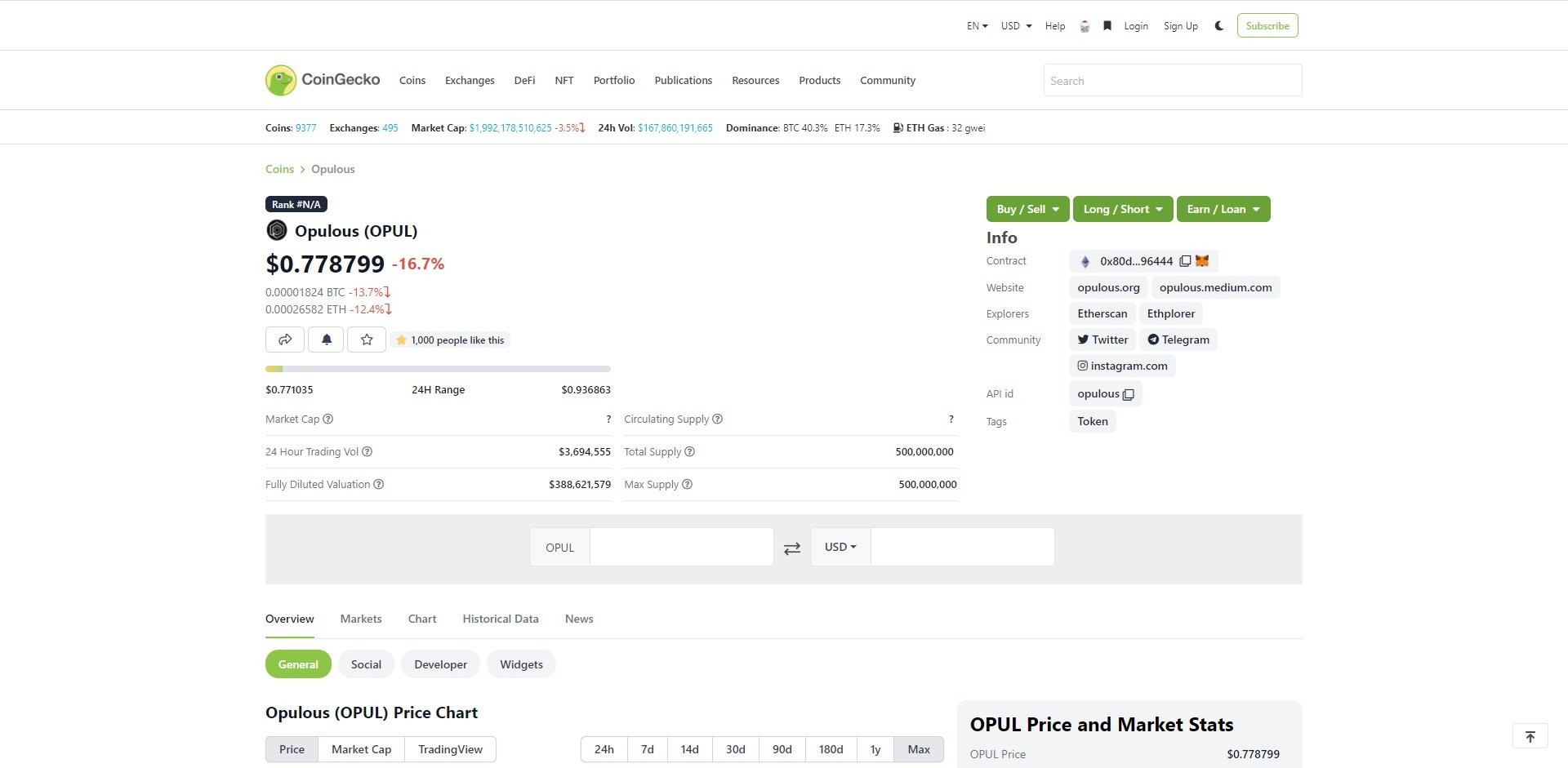
Task: Click inside the OPUL amount input field
Action: pyautogui.click(x=681, y=547)
